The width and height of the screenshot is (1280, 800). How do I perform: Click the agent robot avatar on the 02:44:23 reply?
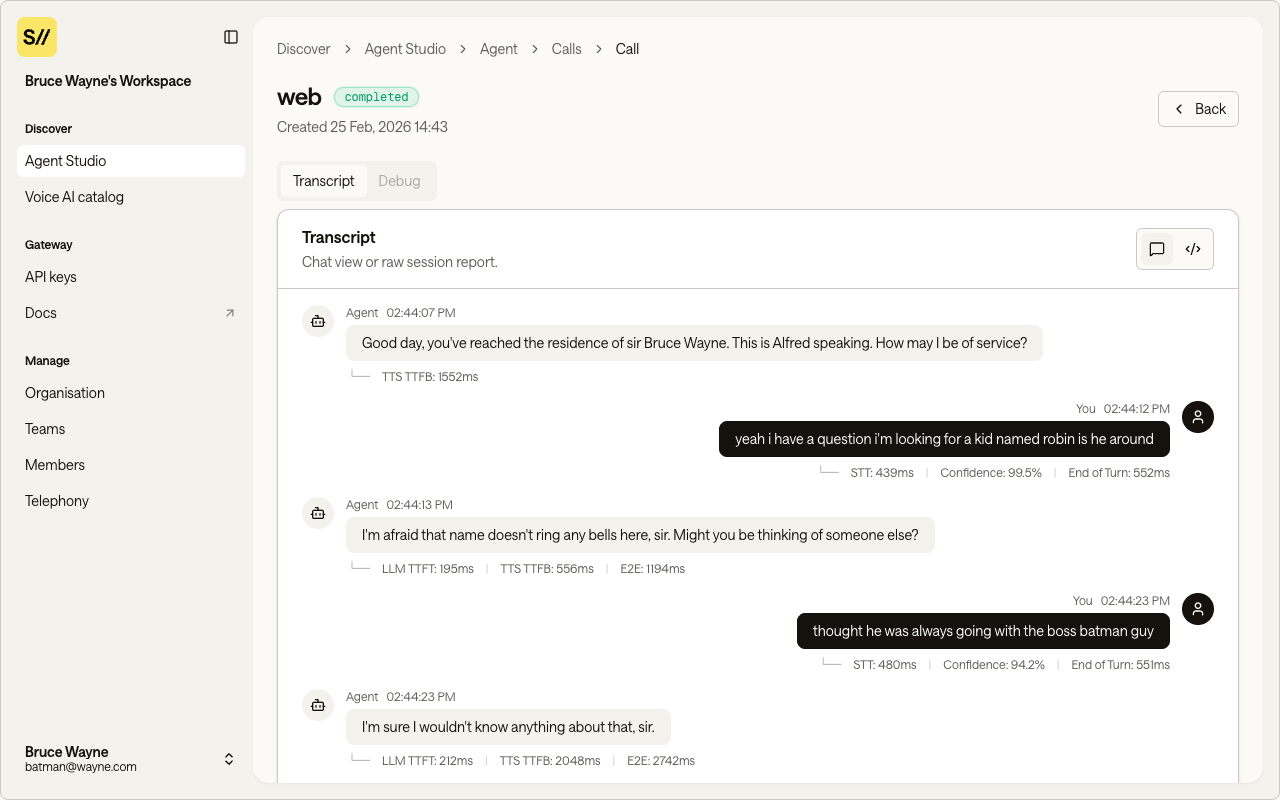[318, 705]
